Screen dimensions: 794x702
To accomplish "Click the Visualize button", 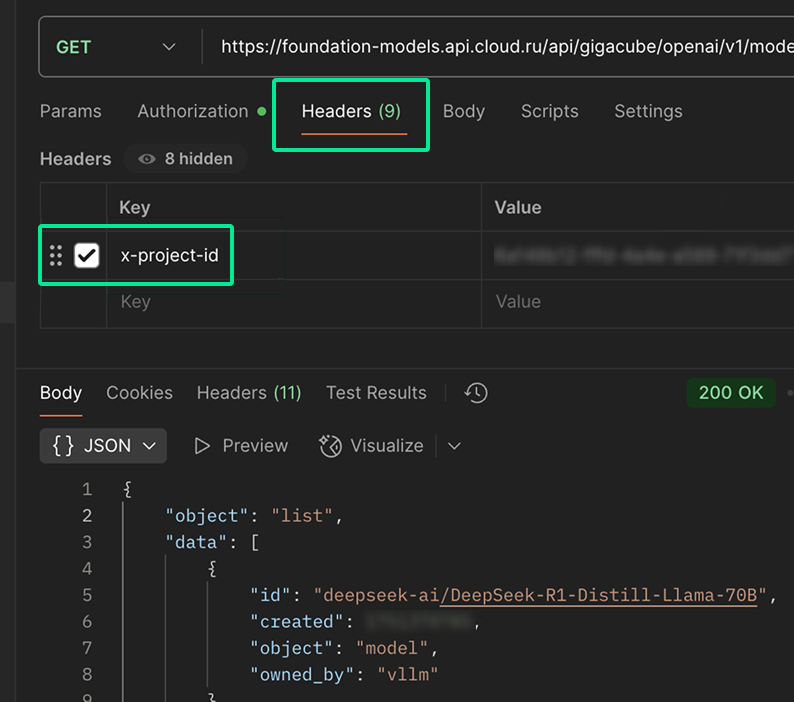I will tap(371, 446).
